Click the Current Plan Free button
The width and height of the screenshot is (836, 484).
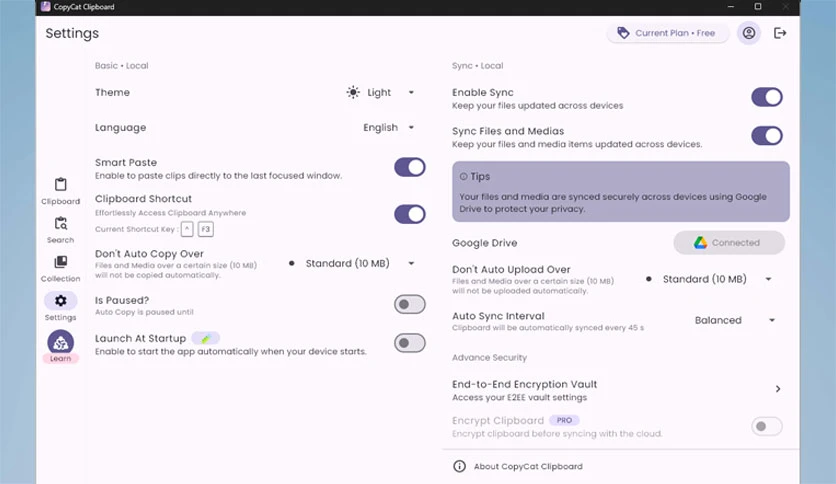[x=668, y=33]
